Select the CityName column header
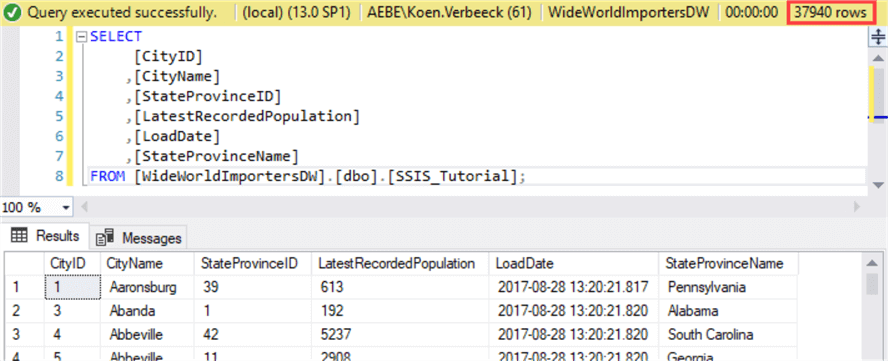 pyautogui.click(x=148, y=264)
